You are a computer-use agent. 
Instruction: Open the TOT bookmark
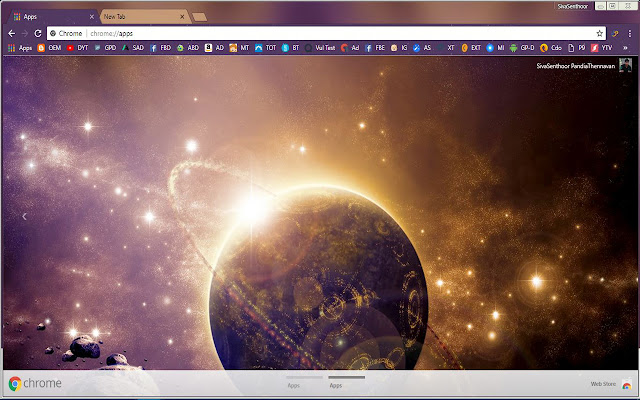pyautogui.click(x=266, y=48)
